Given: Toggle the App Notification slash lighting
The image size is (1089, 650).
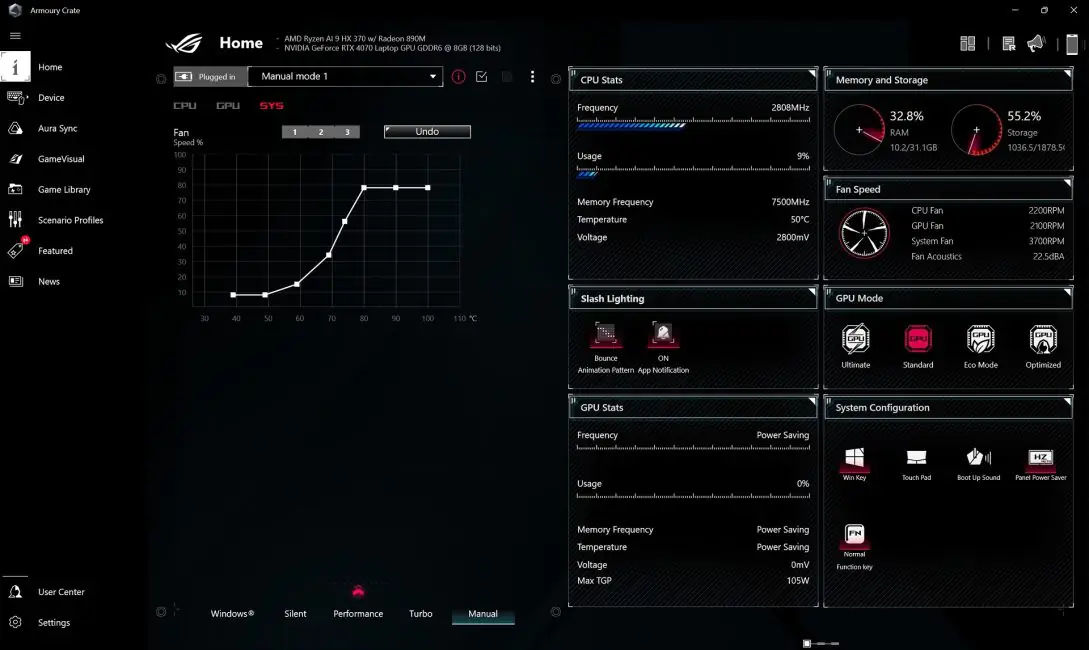Looking at the screenshot, I should 663,335.
